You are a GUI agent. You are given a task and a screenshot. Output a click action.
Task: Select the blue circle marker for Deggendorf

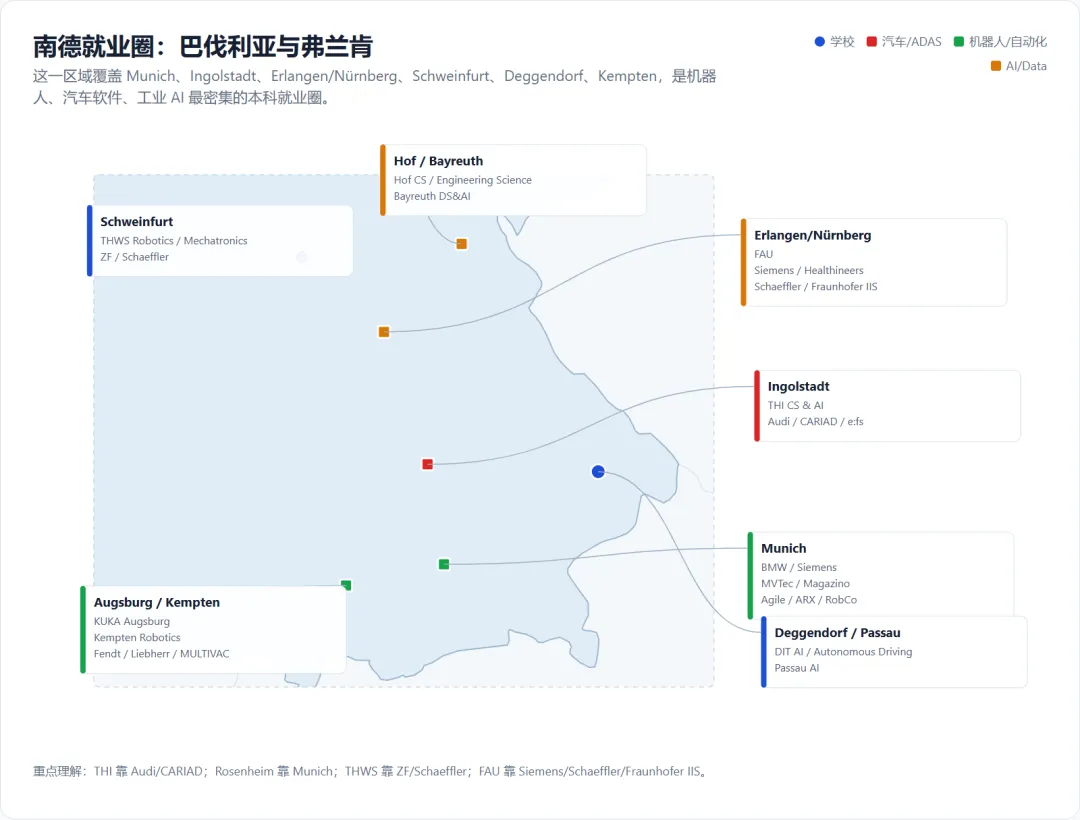pyautogui.click(x=598, y=472)
